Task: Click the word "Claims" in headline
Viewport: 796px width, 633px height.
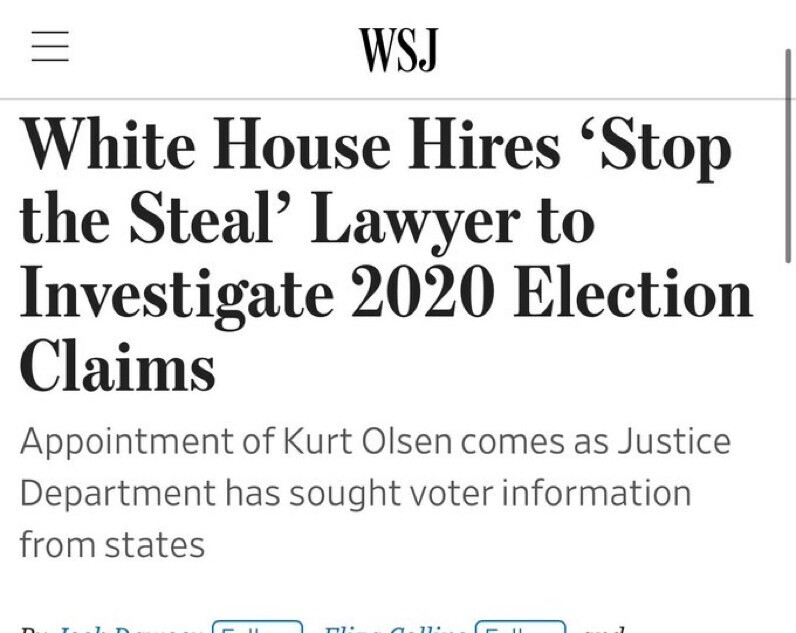Action: coord(118,367)
